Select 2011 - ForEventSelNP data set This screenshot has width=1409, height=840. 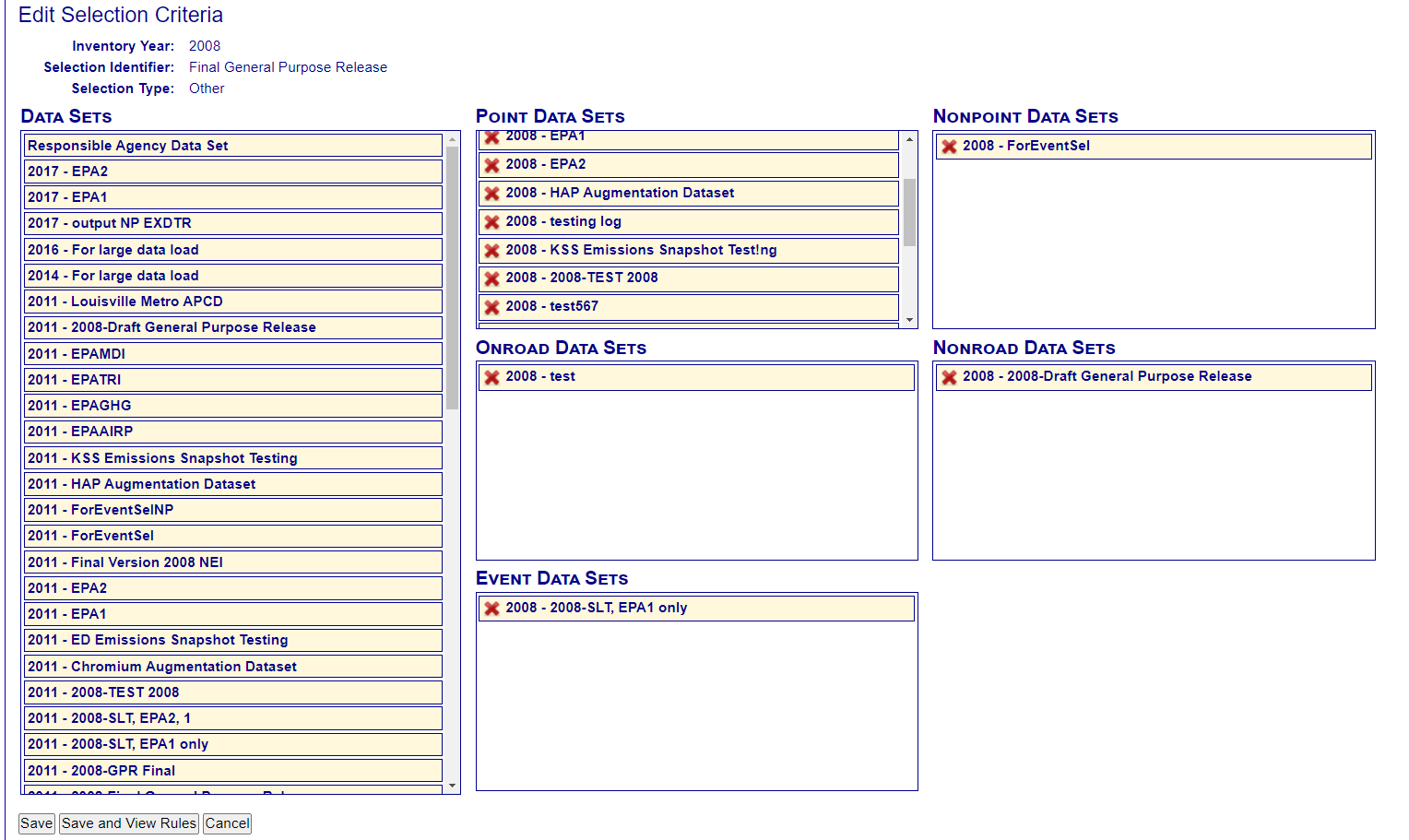[x=234, y=510]
